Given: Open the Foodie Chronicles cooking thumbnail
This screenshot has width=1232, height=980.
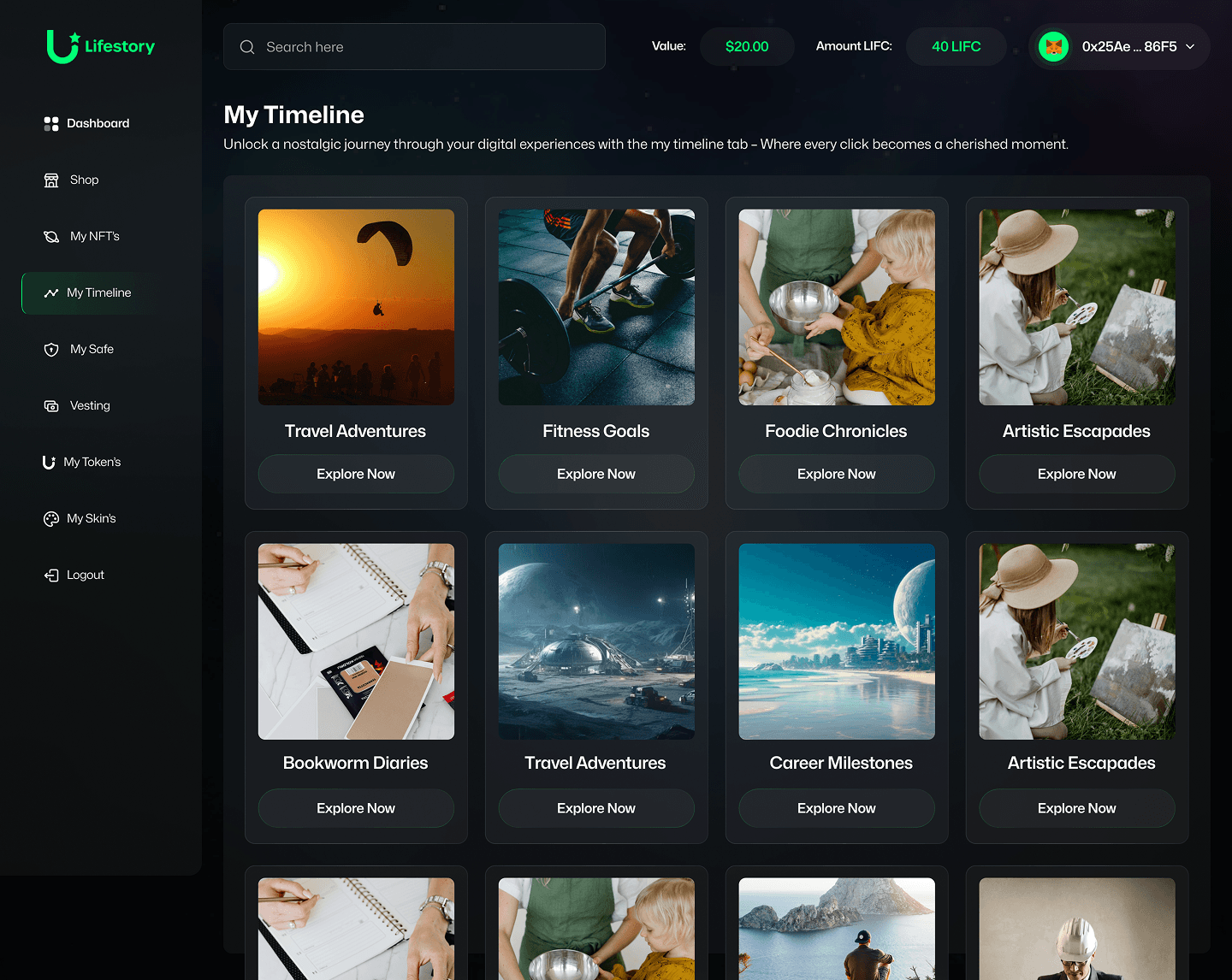Looking at the screenshot, I should point(837,307).
